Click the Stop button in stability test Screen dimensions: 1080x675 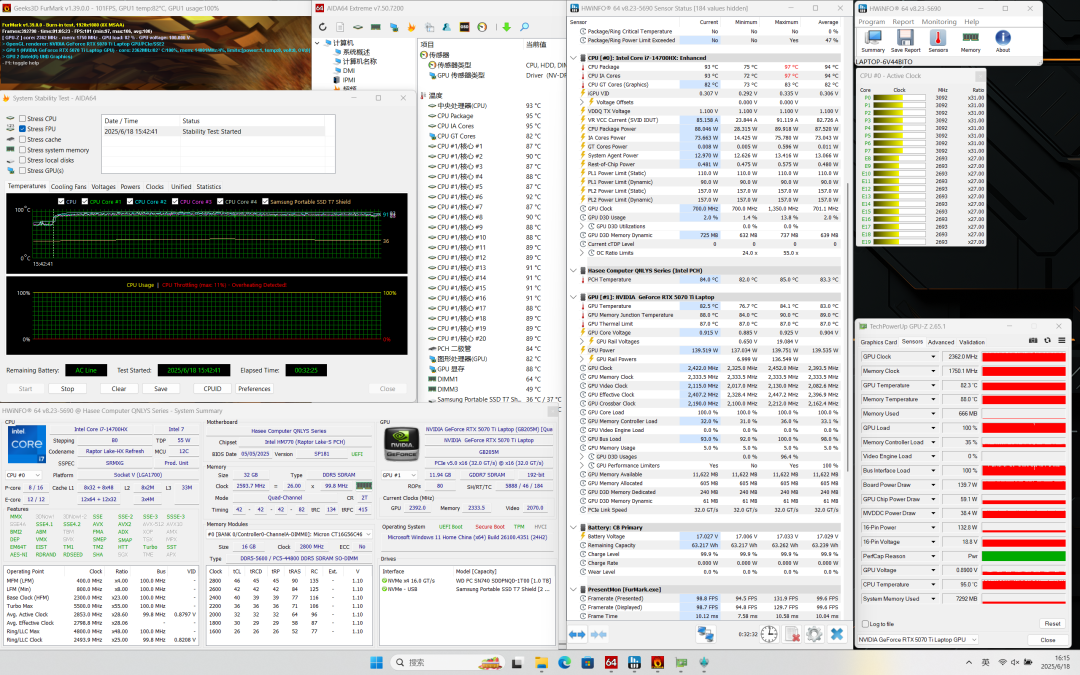(x=68, y=388)
